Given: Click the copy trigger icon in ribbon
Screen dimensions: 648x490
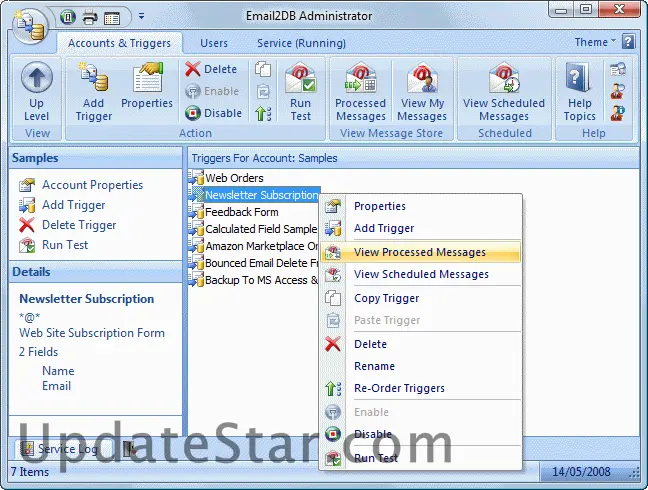Looking at the screenshot, I should (263, 69).
